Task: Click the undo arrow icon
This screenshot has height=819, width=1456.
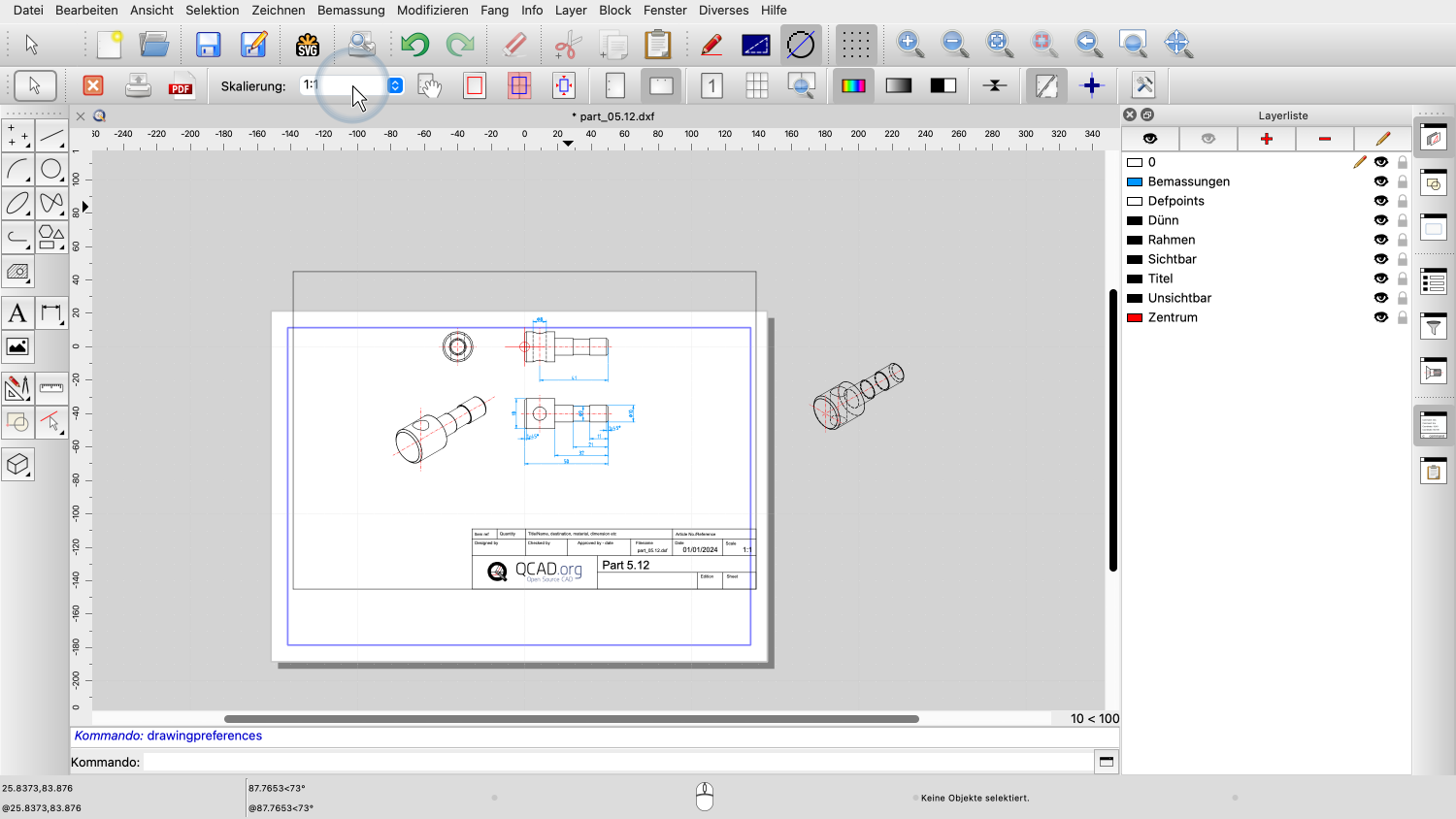Action: click(414, 45)
